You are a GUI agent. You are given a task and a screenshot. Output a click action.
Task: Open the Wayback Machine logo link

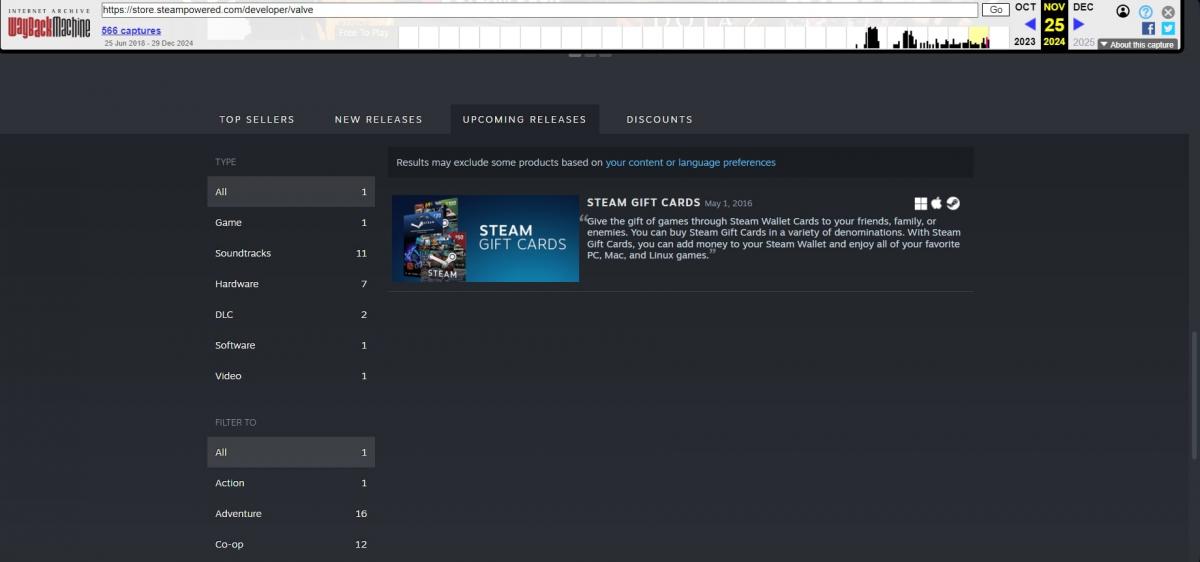(49, 26)
